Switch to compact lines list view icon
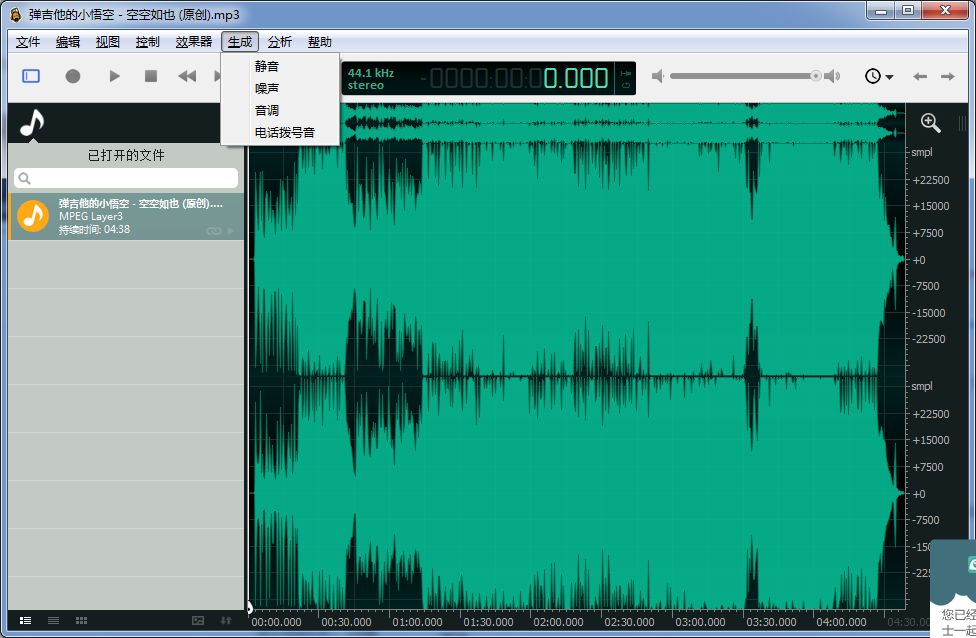Viewport: 976px width, 638px height. [x=54, y=620]
